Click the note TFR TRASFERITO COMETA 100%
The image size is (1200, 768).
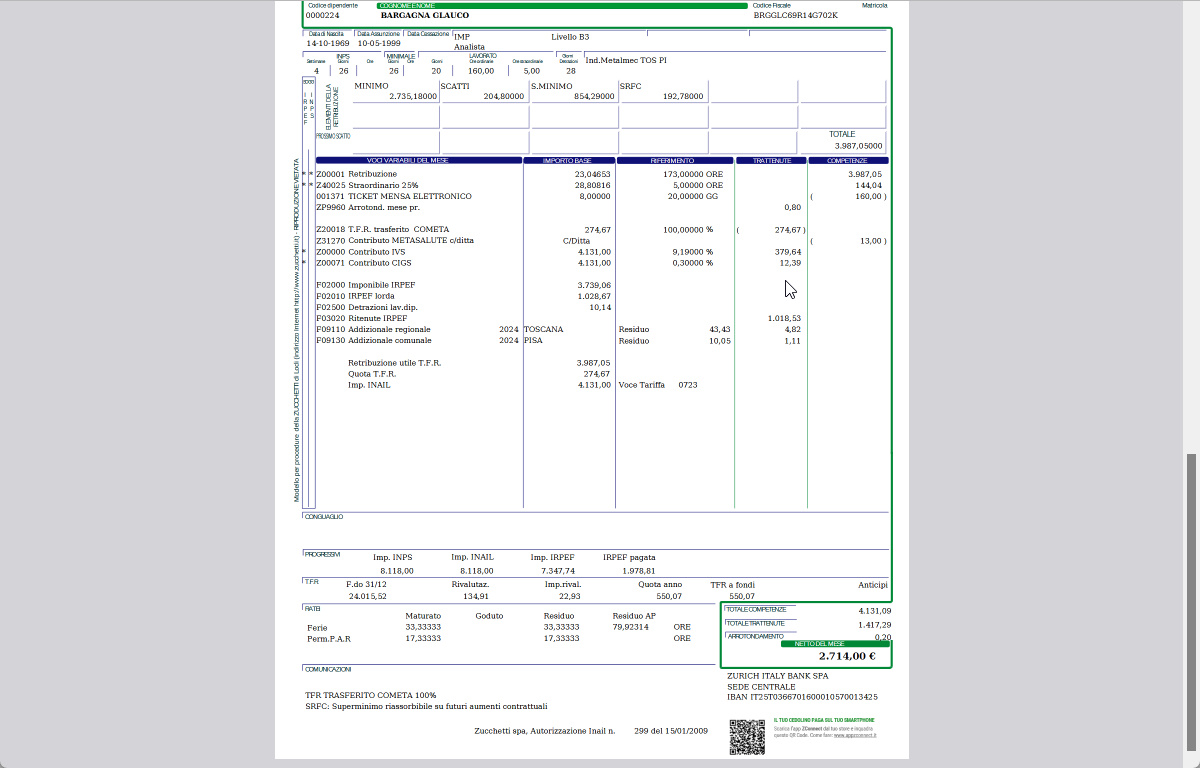tap(371, 695)
